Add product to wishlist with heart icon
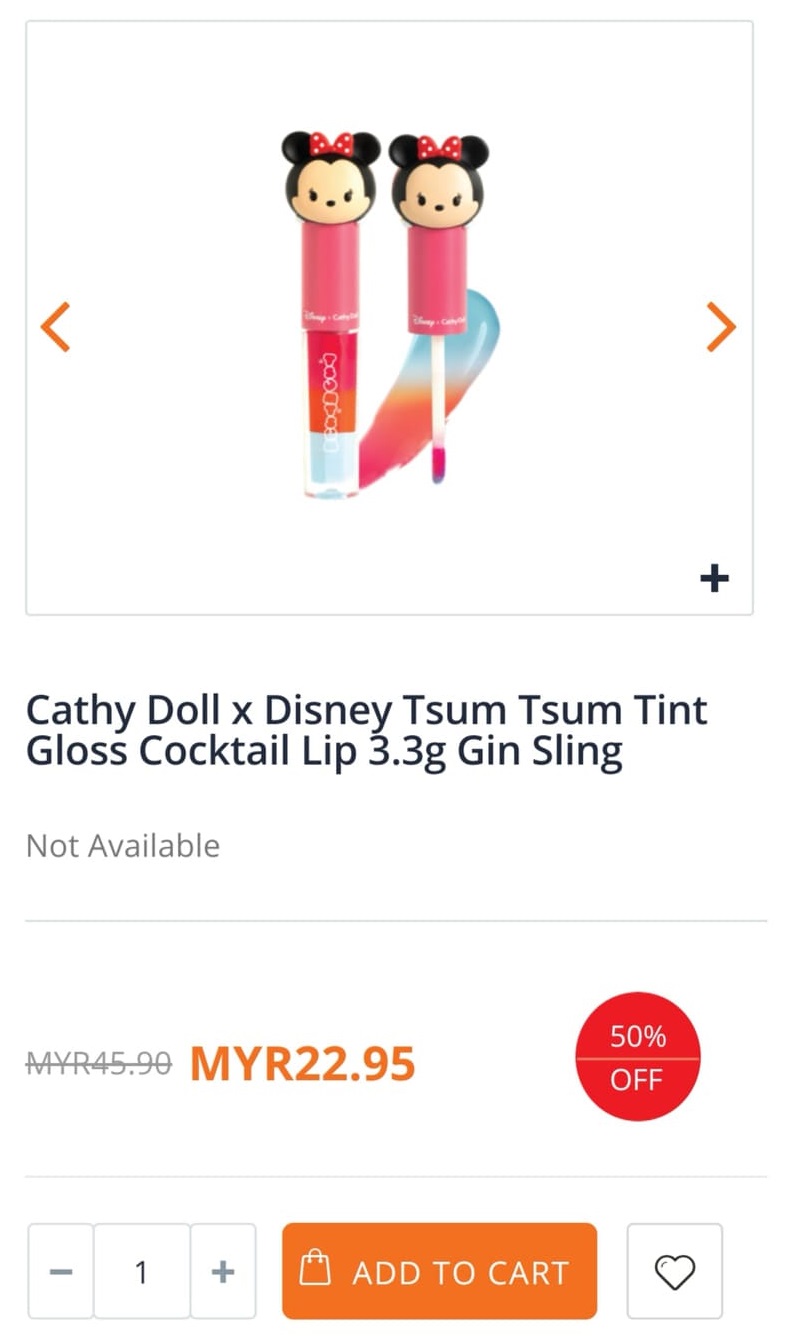 674,1271
